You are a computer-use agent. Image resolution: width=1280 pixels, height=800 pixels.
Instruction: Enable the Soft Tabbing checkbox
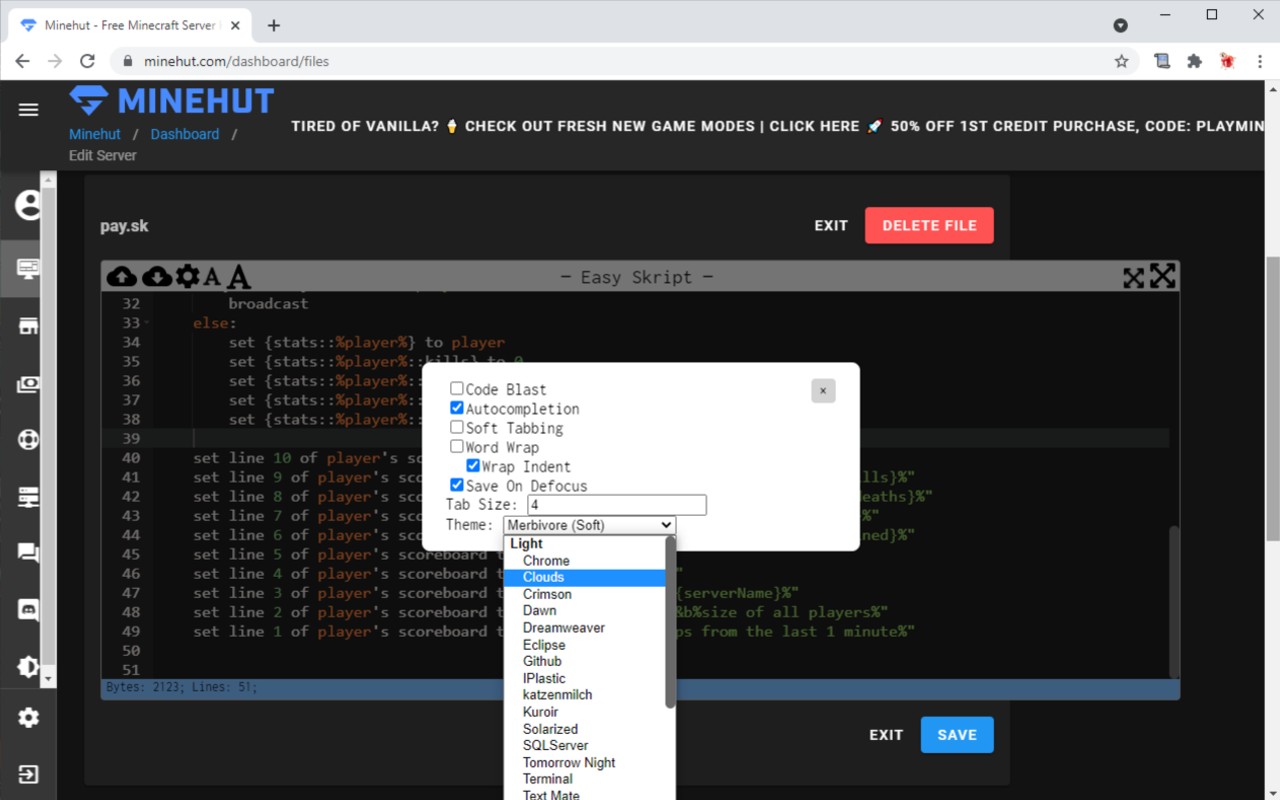coord(456,427)
